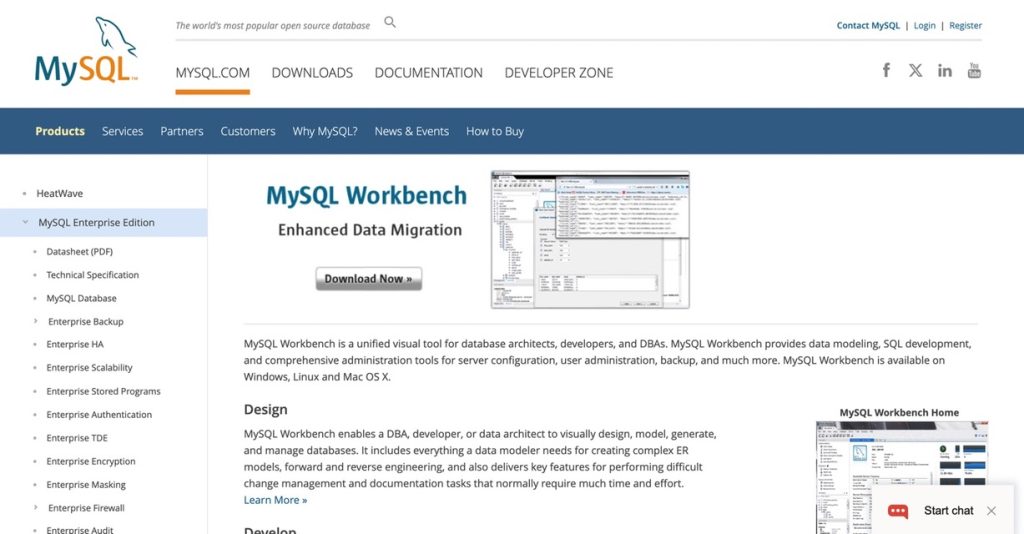Open the MySQL Workbench Home thumbnail
Viewport: 1024px width, 534px height.
(902, 478)
